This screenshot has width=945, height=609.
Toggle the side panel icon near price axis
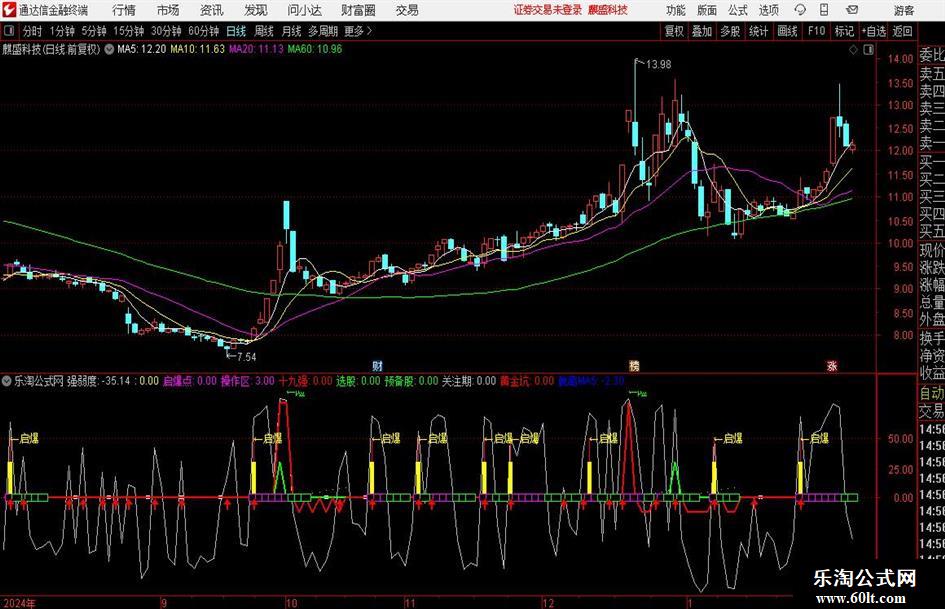coord(868,50)
